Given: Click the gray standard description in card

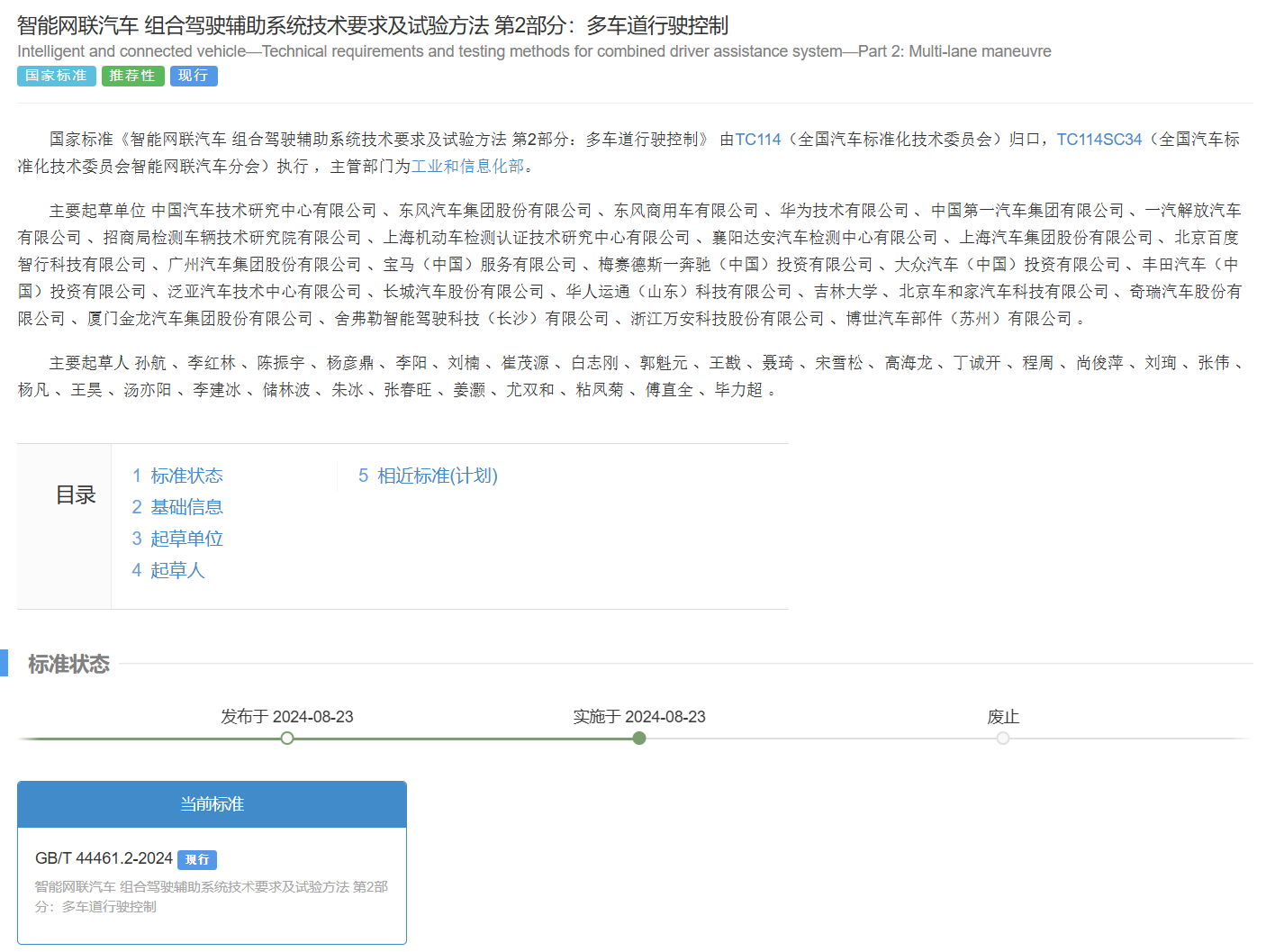Looking at the screenshot, I should pyautogui.click(x=212, y=897).
